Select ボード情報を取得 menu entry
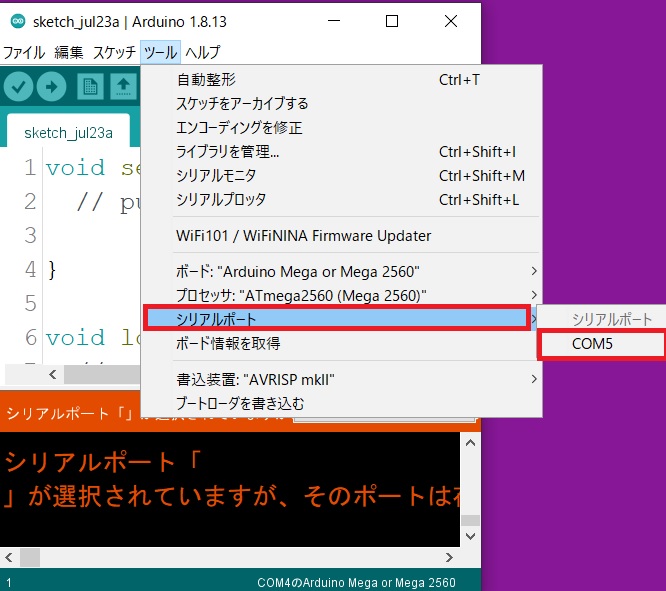The image size is (666, 591). point(341,343)
